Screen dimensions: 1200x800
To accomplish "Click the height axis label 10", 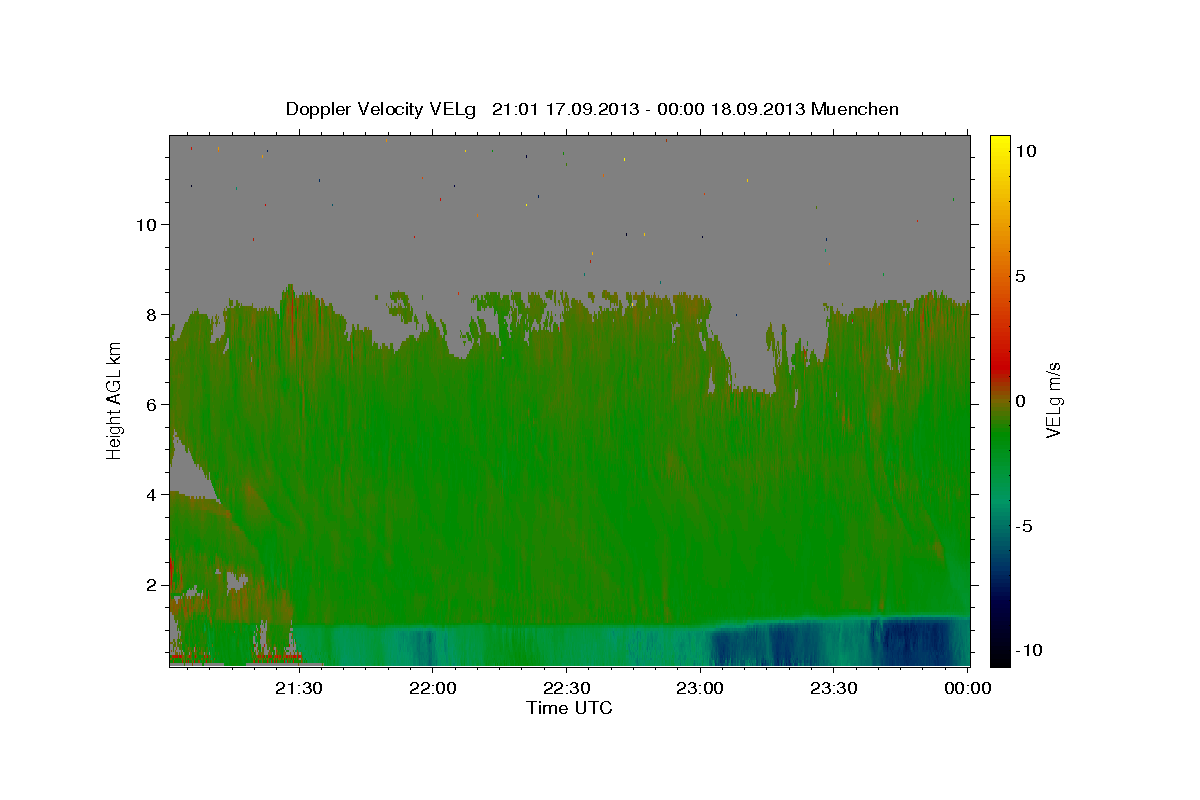I will 147,224.
